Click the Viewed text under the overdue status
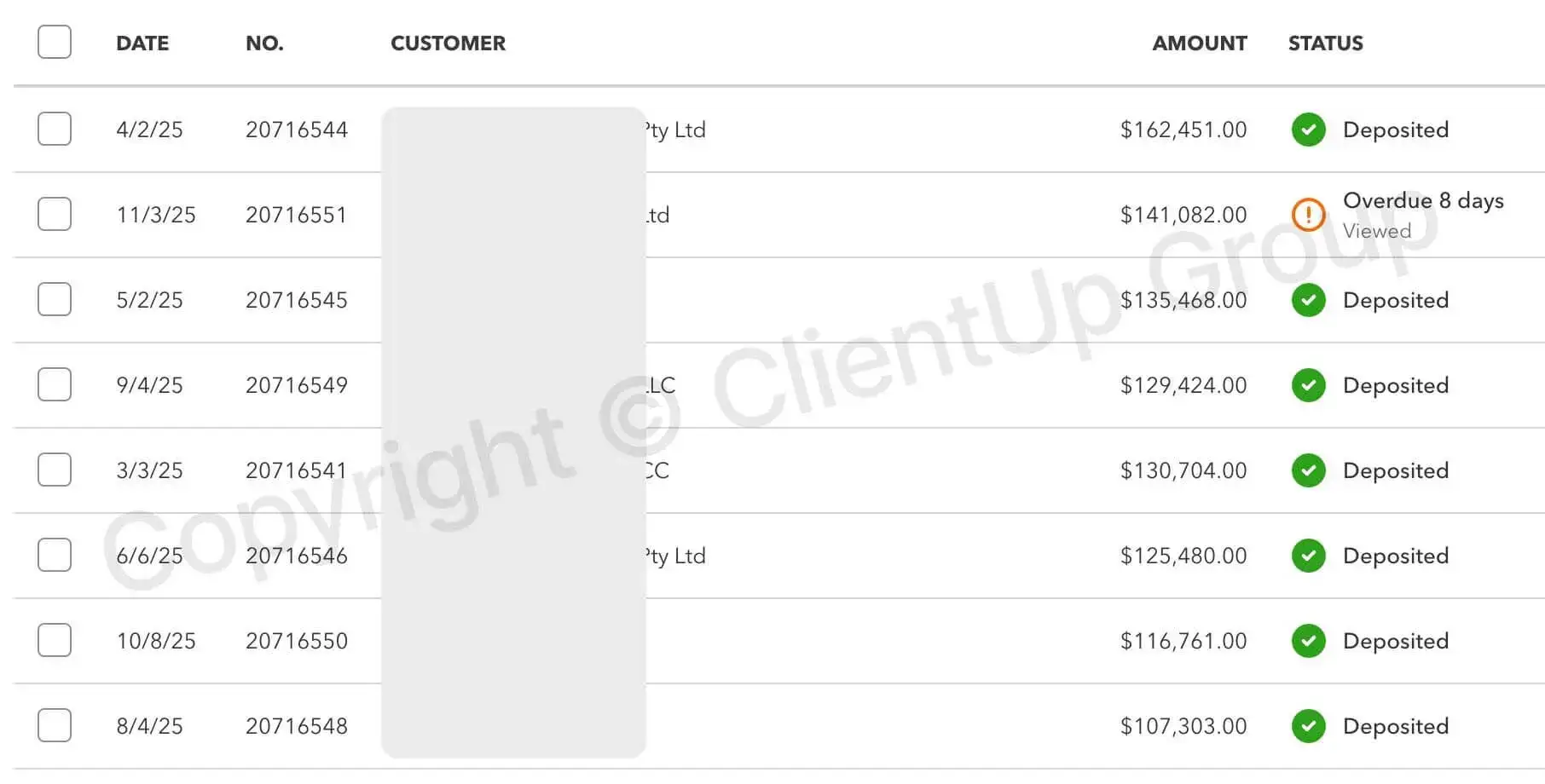 [1377, 230]
